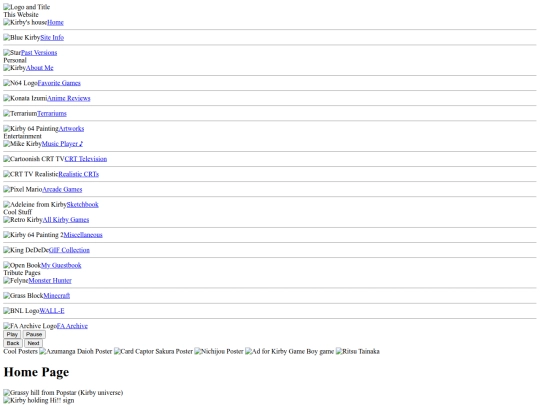This screenshot has width=540, height=405.
Task: Open the Minecraft tribute link
Action: tap(56, 295)
